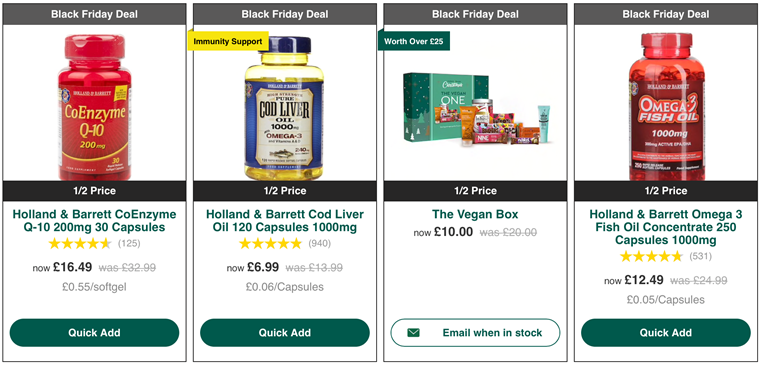Viewport: 762px width, 366px height.
Task: Click Email when in stock button
Action: coord(475,333)
